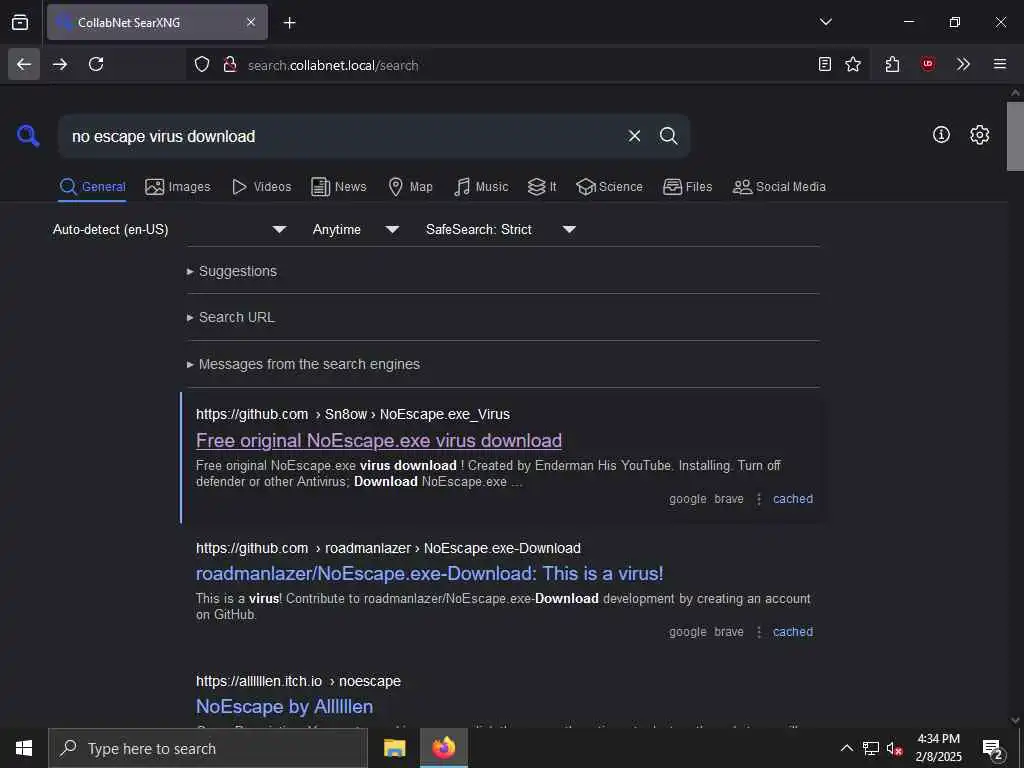Click Firefox icon in taskbar
Screen dimensions: 1024x768
click(x=443, y=748)
